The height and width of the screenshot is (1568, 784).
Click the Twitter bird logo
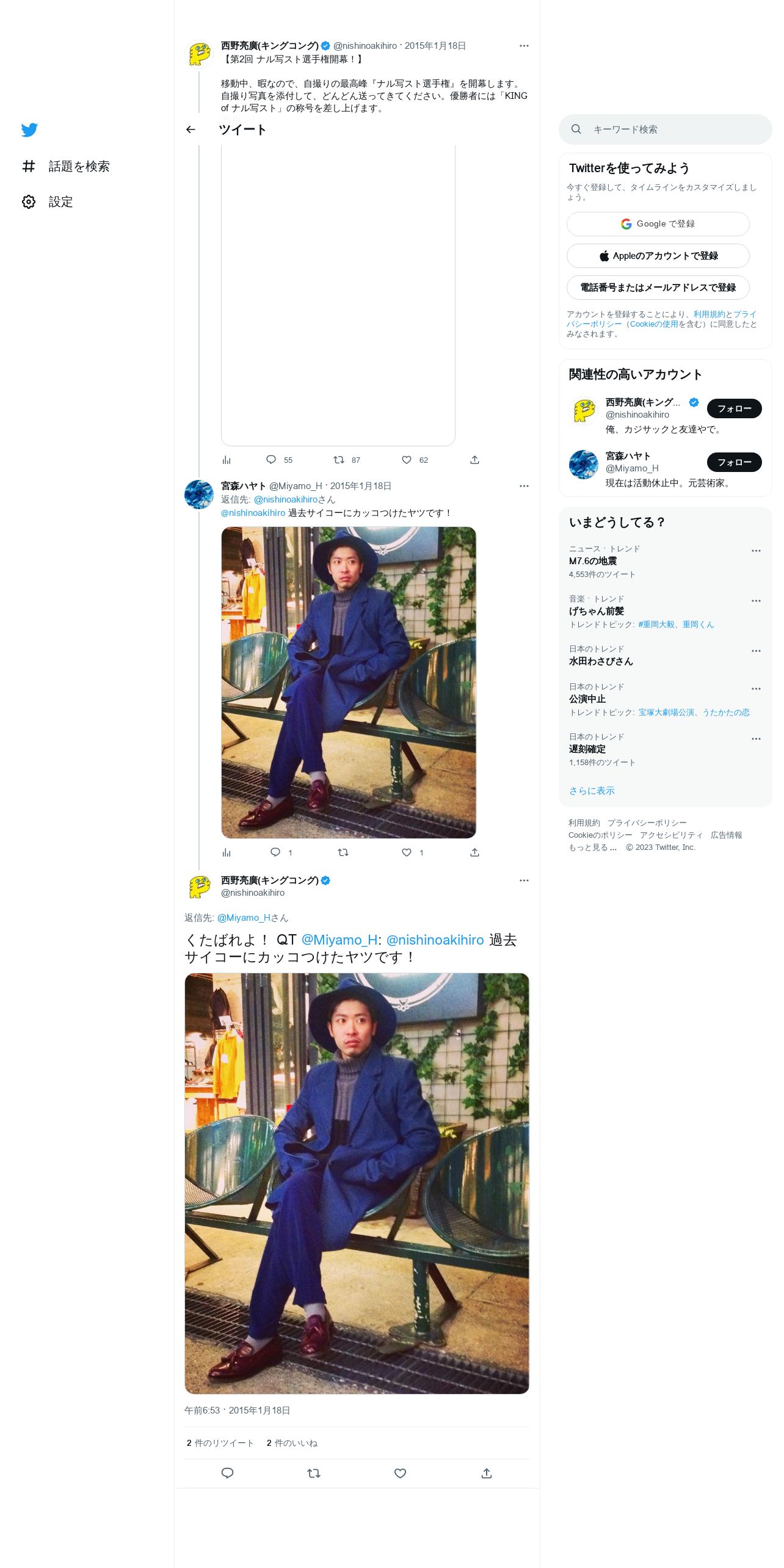click(x=29, y=129)
